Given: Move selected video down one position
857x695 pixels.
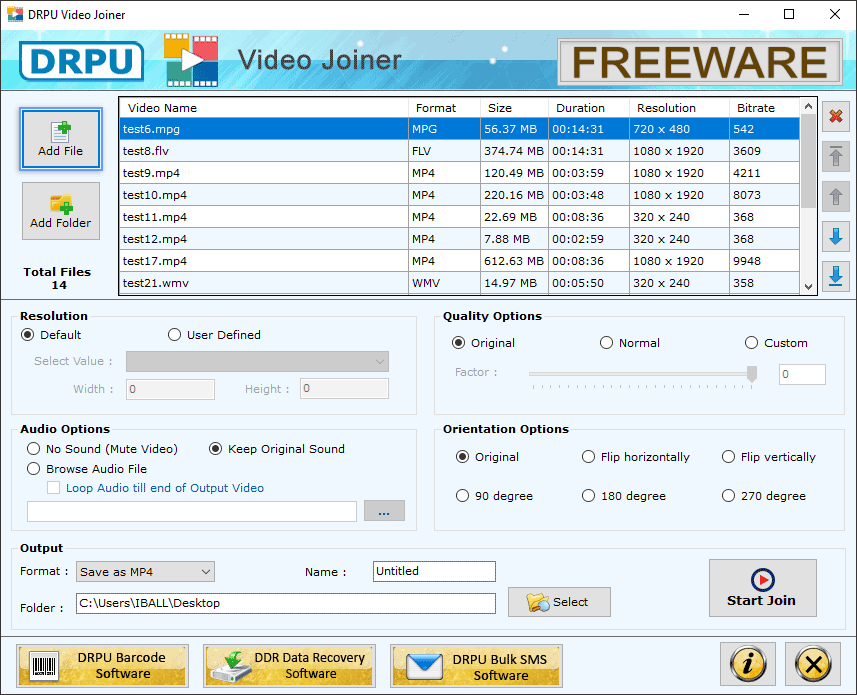Looking at the screenshot, I should [x=835, y=237].
